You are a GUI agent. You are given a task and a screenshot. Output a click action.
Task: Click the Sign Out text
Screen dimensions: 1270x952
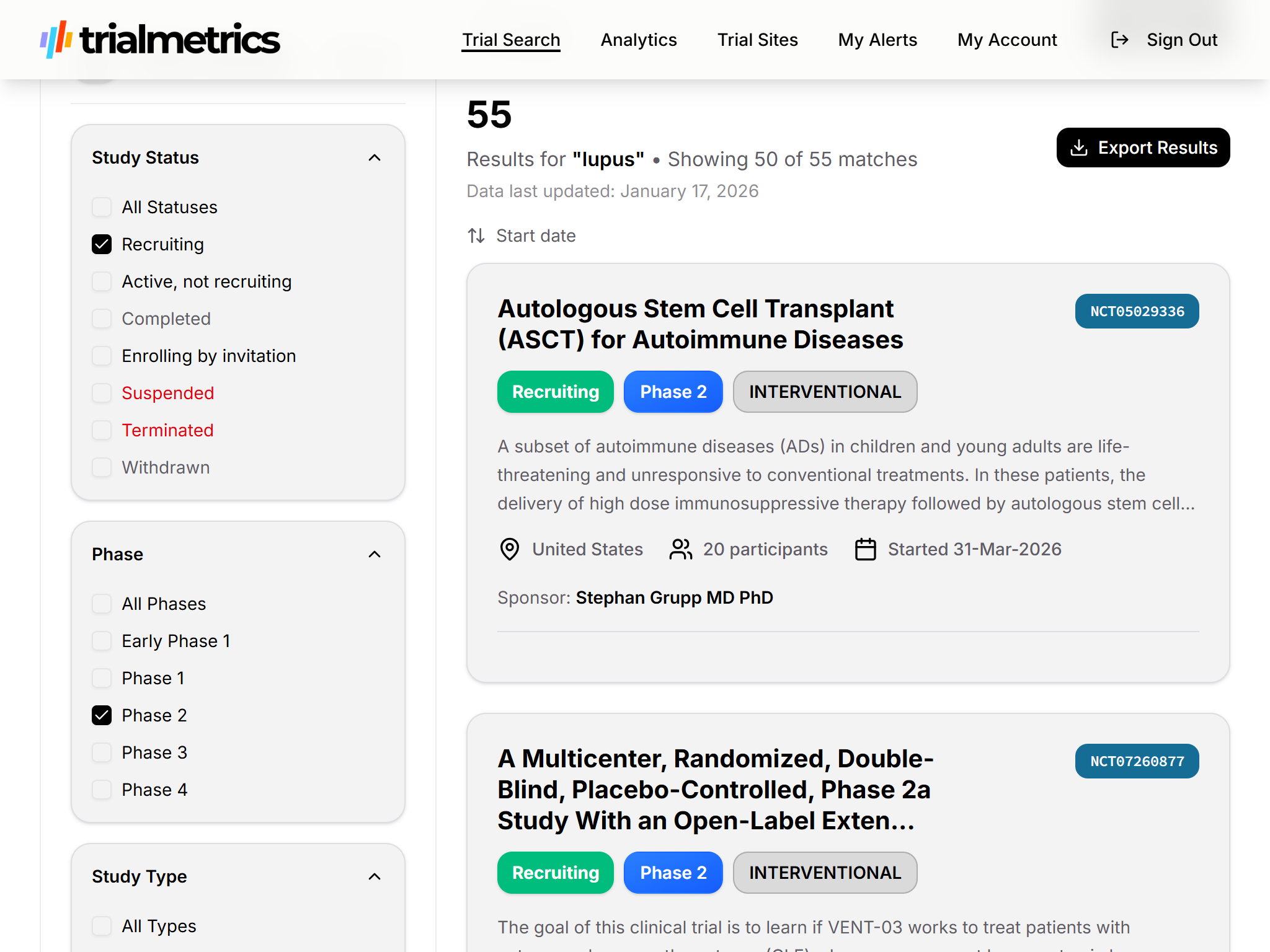point(1182,40)
